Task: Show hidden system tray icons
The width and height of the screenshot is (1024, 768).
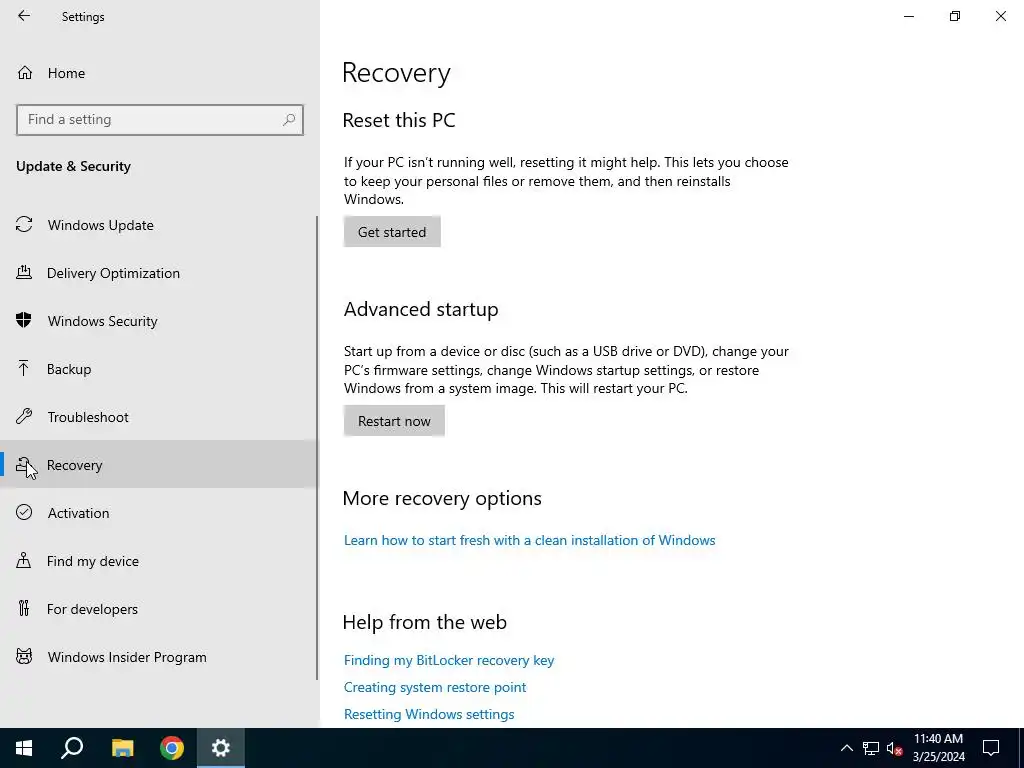Action: [x=846, y=748]
